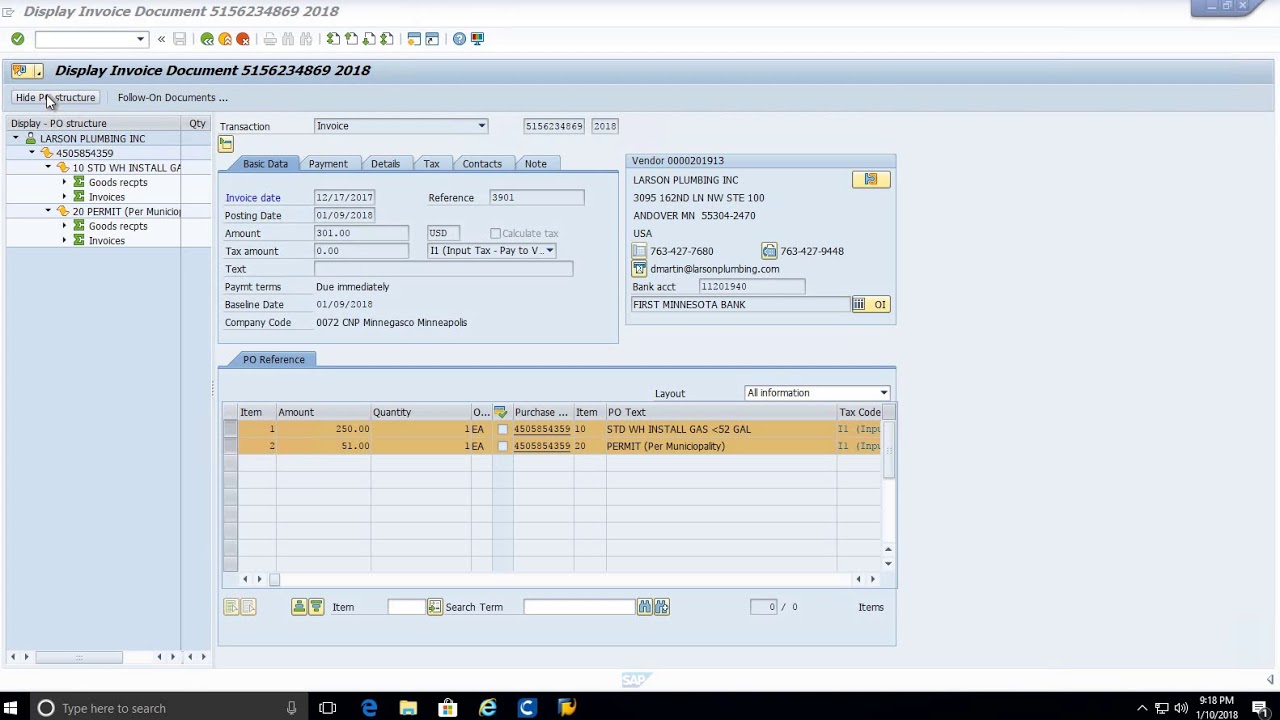Open purchase order 4505854359 link item 20

coord(542,446)
